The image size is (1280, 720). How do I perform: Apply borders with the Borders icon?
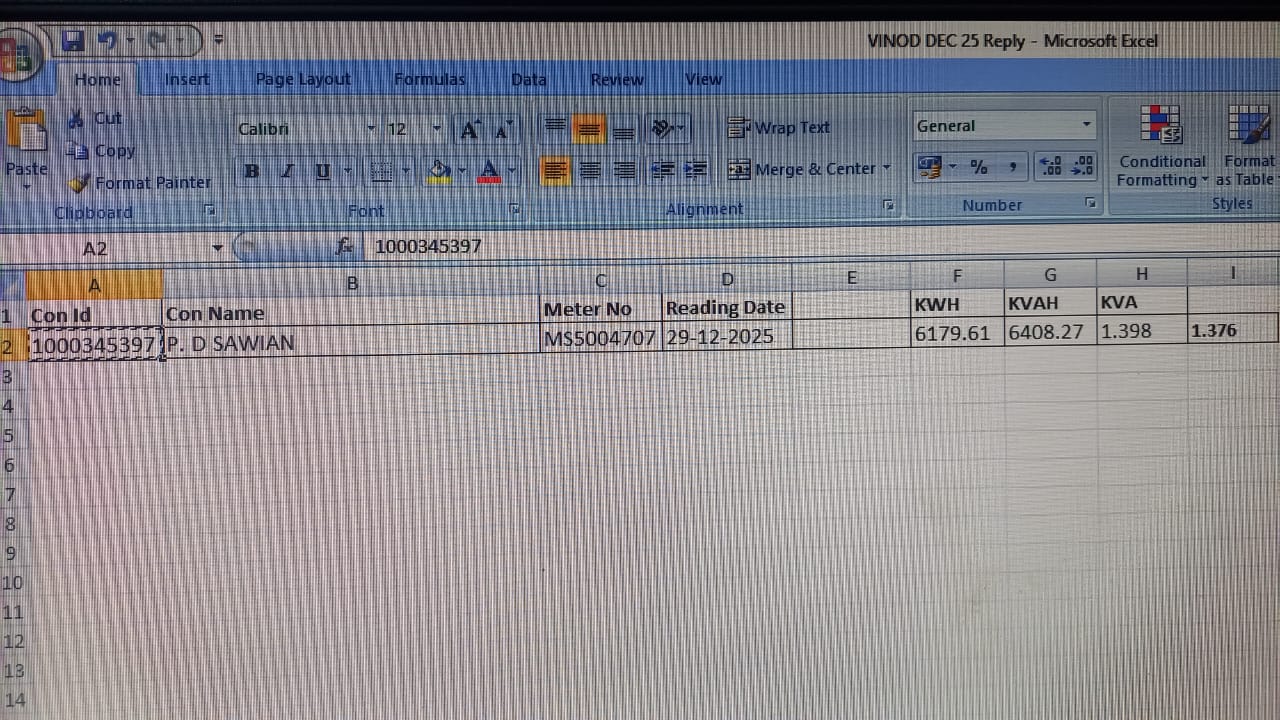coord(381,172)
